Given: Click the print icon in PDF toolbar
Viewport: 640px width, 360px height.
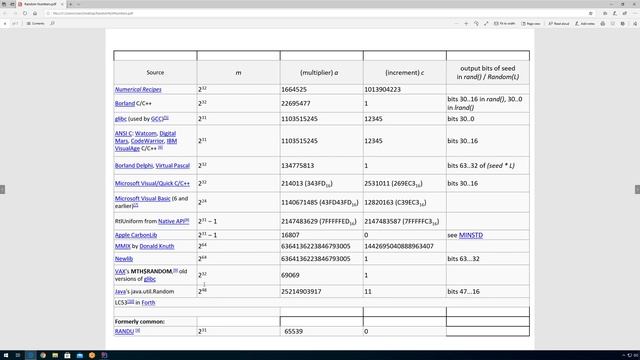Looking at the screenshot, I should tap(603, 24).
